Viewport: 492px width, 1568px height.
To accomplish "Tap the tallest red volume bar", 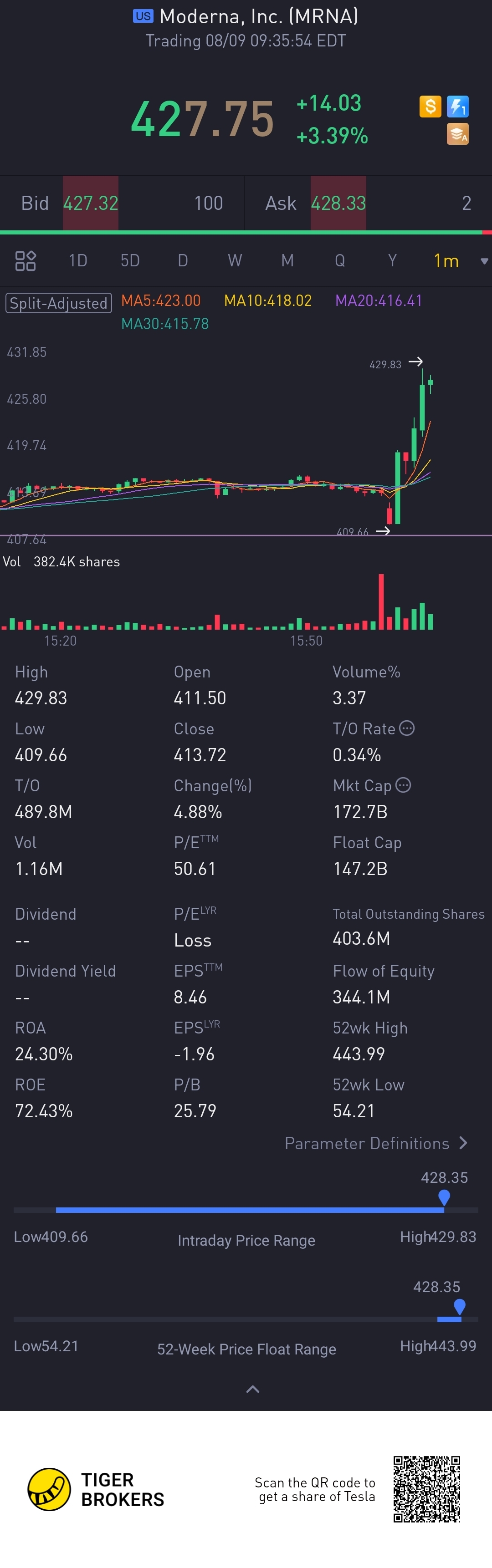I will tap(381, 601).
